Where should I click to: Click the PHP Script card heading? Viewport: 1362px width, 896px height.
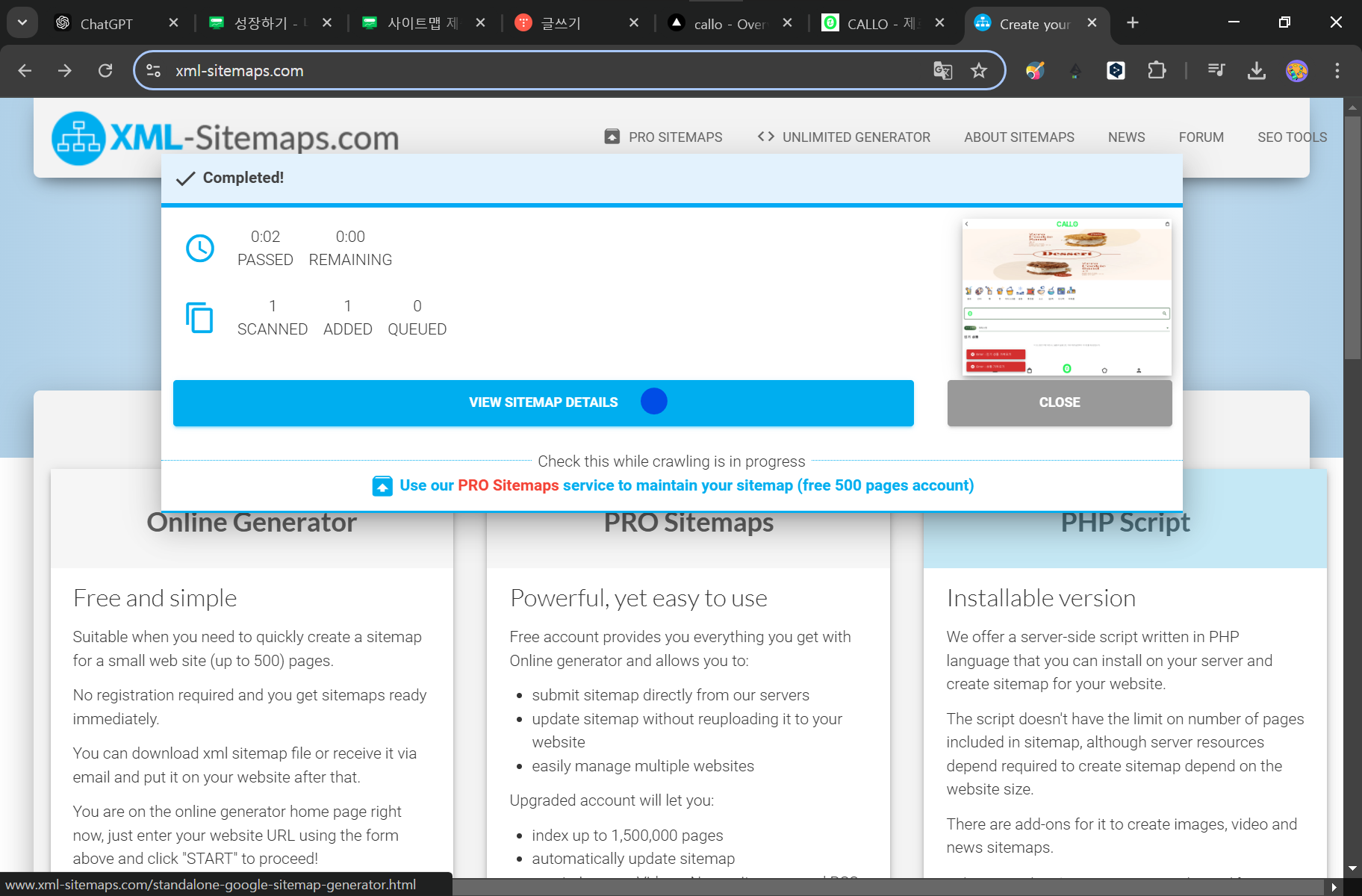pos(1125,523)
